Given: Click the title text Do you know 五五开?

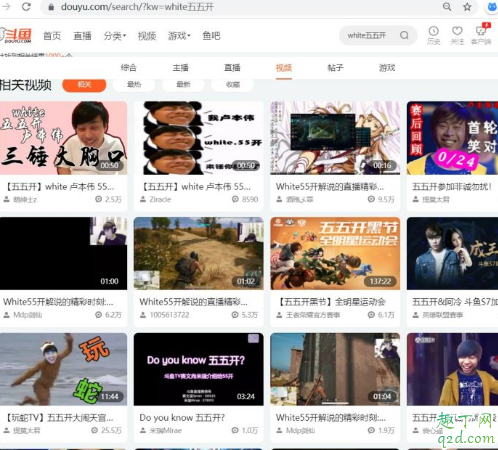Looking at the screenshot, I should click(x=182, y=418).
